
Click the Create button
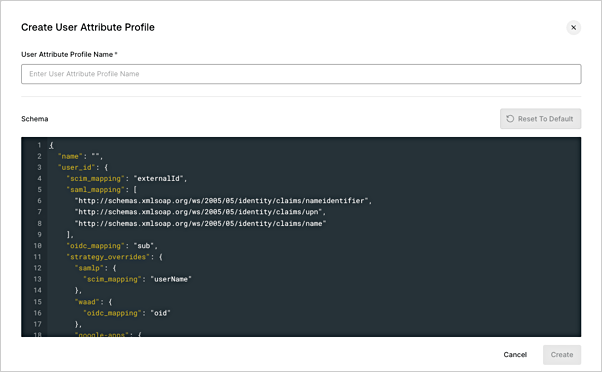click(x=562, y=355)
